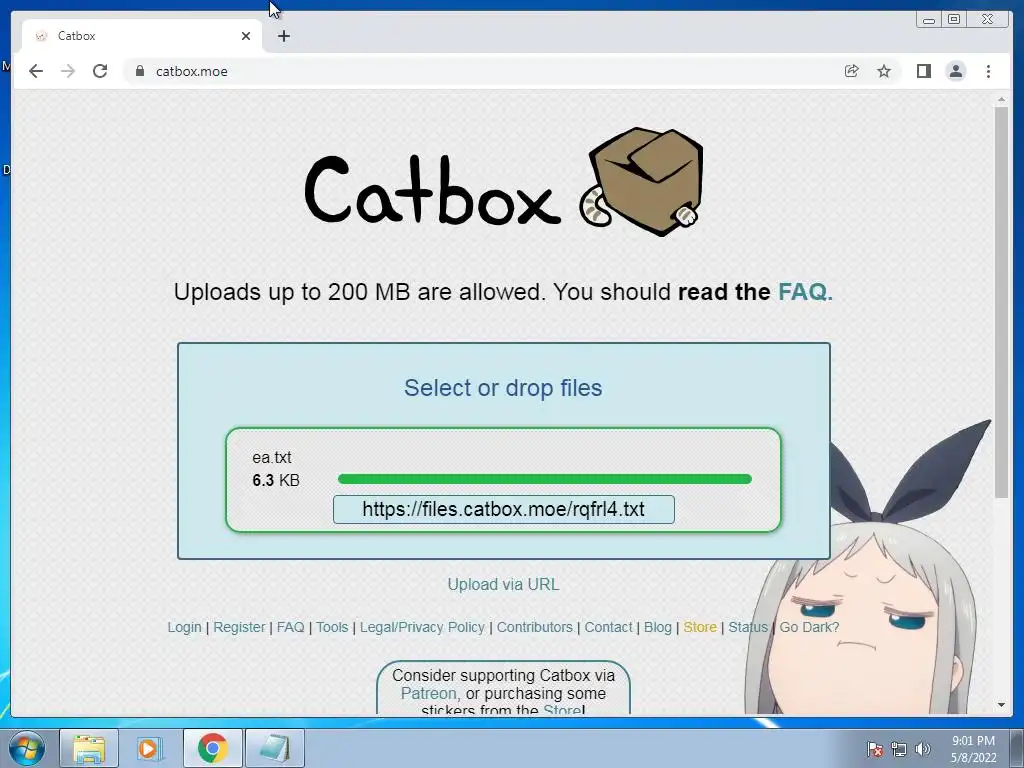1024x768 pixels.
Task: Open the Login link
Action: (x=184, y=627)
